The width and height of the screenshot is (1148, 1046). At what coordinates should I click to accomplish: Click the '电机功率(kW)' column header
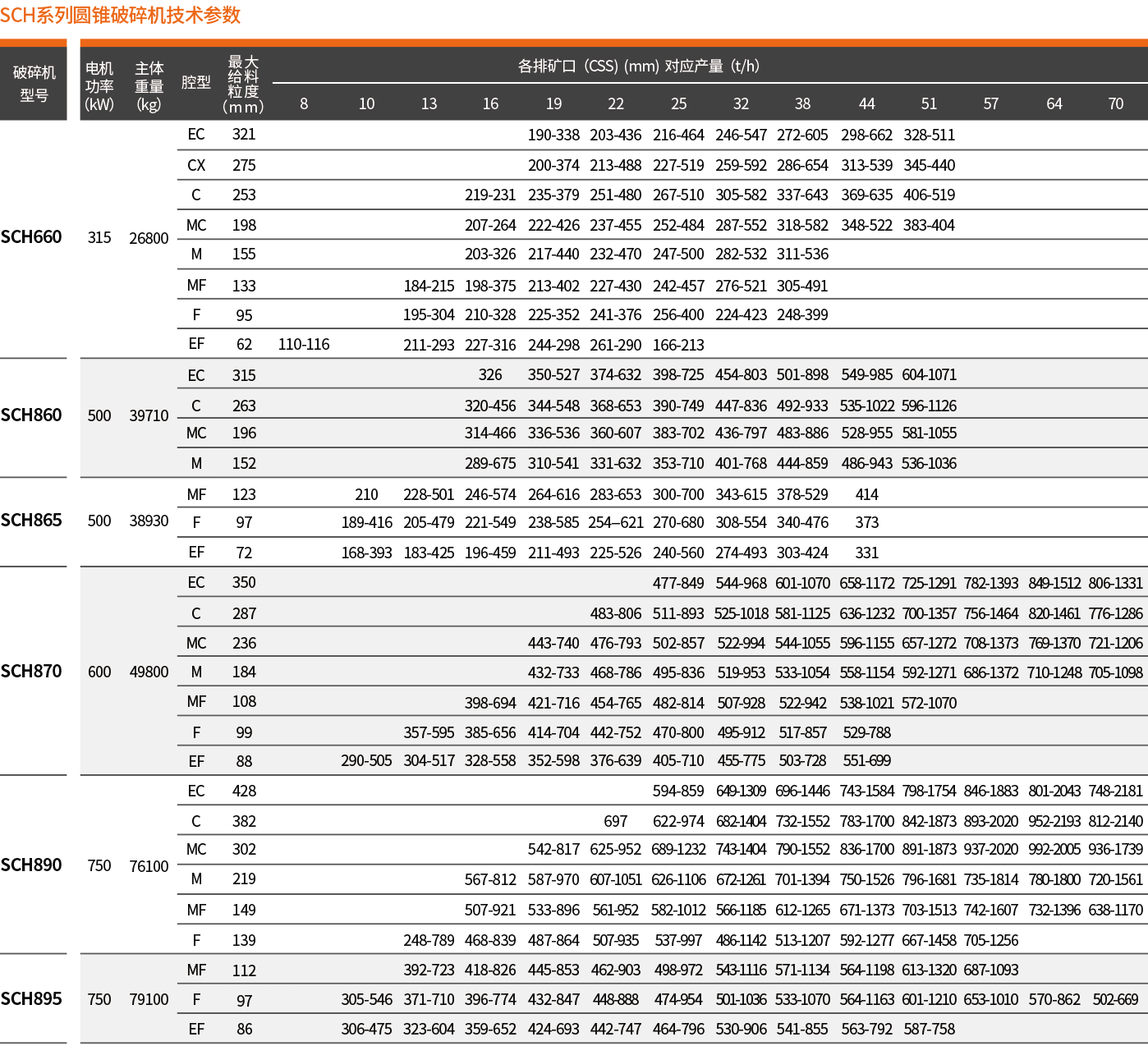[x=99, y=86]
